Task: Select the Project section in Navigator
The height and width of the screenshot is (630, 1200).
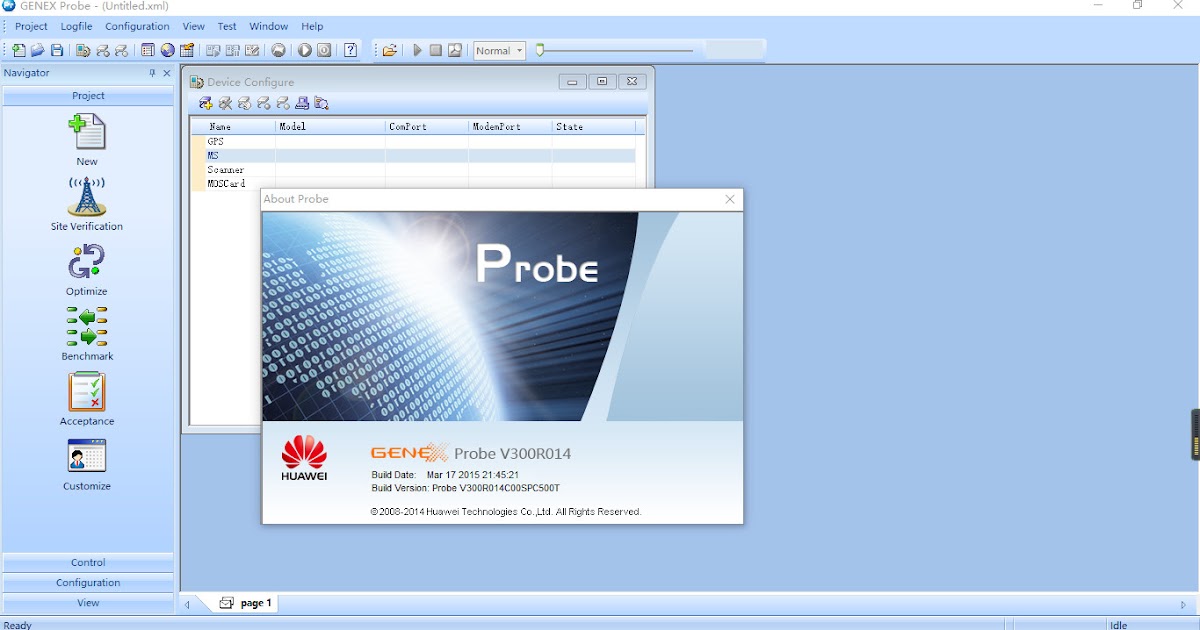Action: [x=88, y=96]
